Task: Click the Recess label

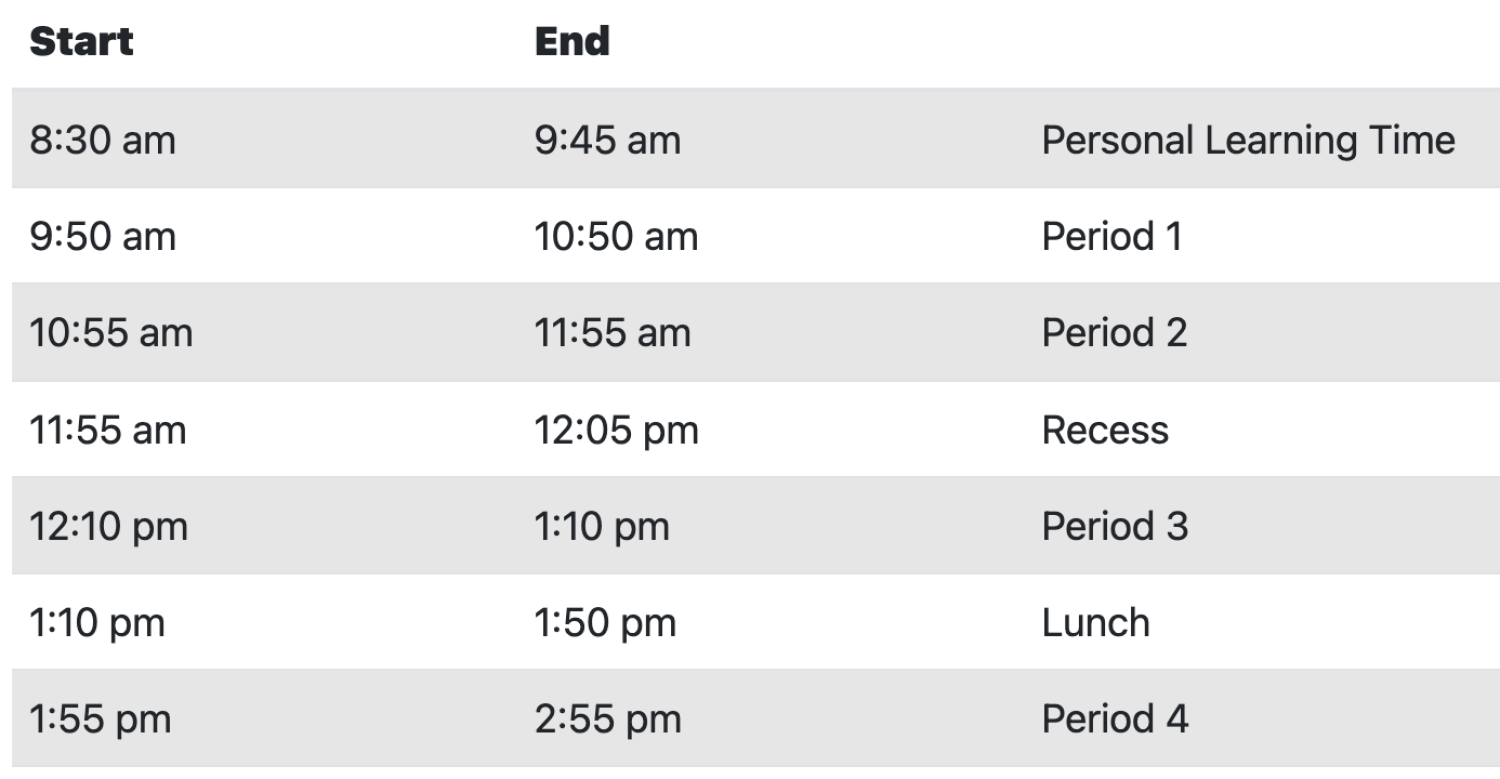Action: (x=1105, y=430)
